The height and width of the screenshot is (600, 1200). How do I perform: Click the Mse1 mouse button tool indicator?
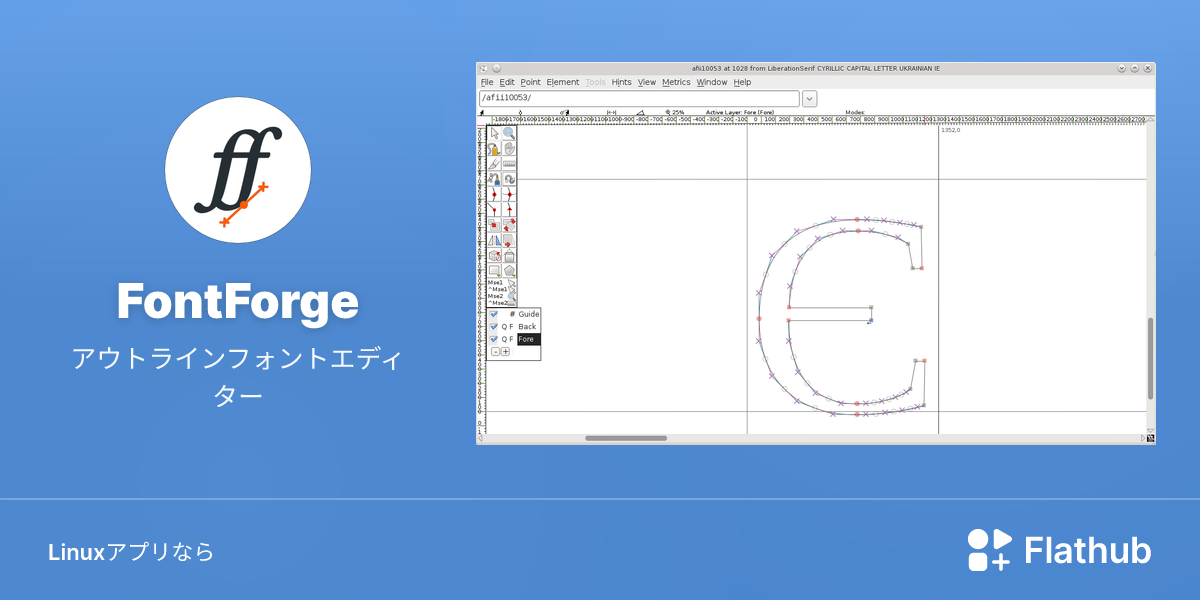coord(496,282)
